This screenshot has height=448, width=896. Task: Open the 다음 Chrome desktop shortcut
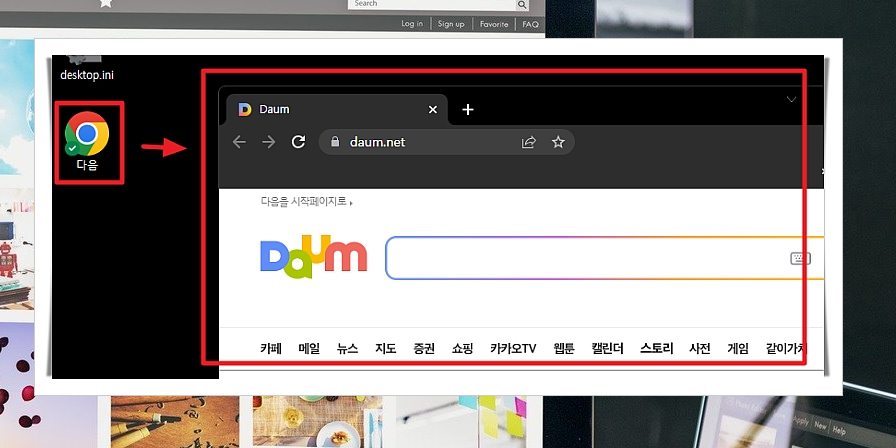pyautogui.click(x=87, y=141)
